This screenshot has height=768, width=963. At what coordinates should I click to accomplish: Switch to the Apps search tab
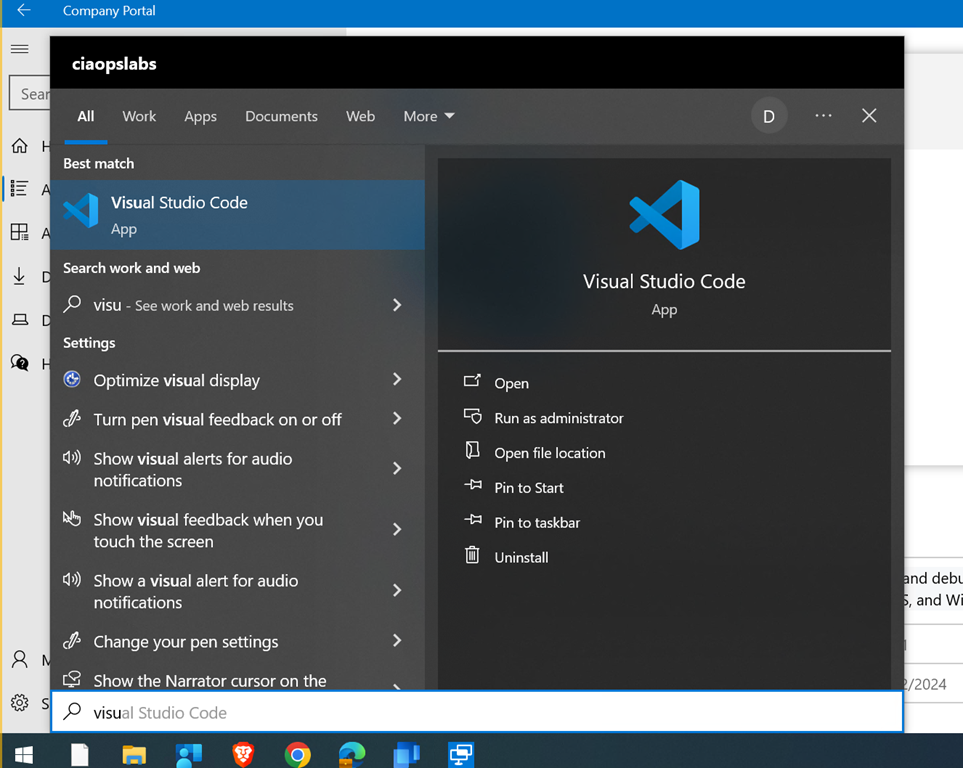point(200,116)
